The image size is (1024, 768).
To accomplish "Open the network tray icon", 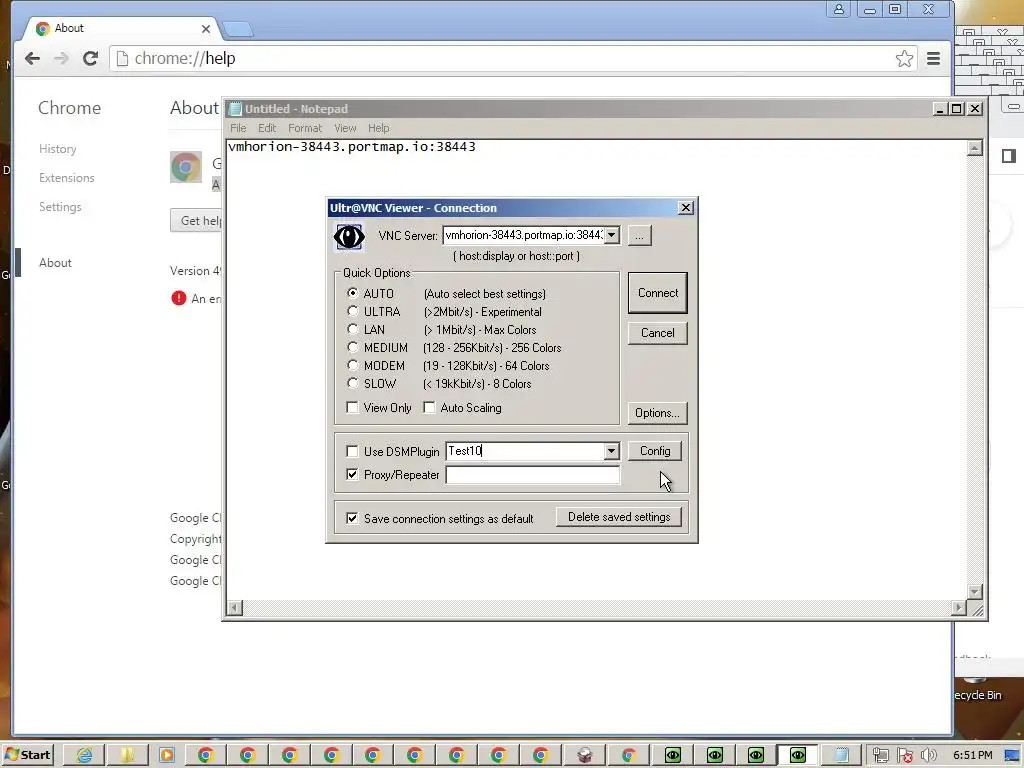I will [x=880, y=756].
